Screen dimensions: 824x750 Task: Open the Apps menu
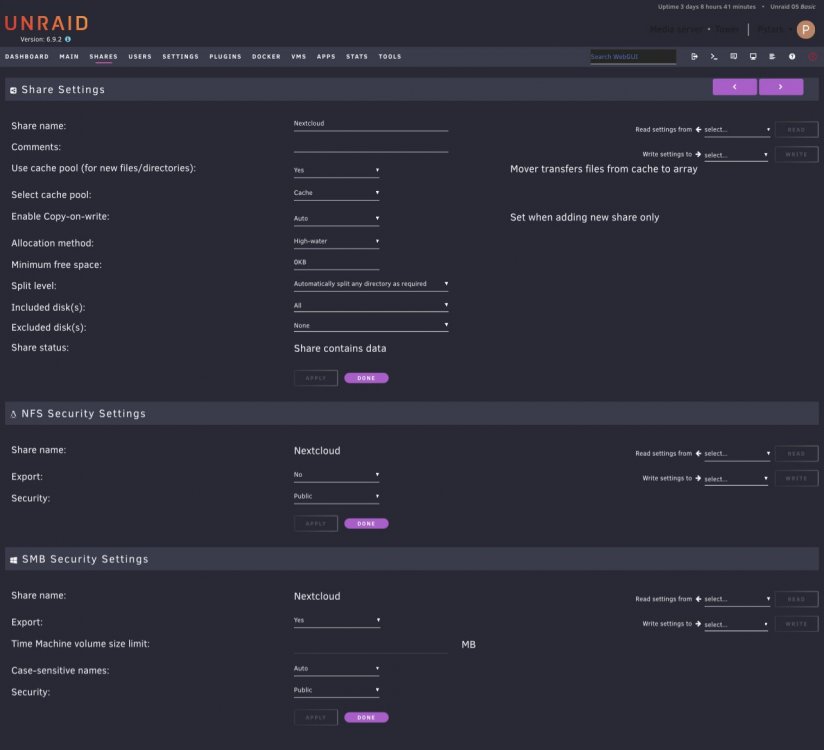(326, 56)
